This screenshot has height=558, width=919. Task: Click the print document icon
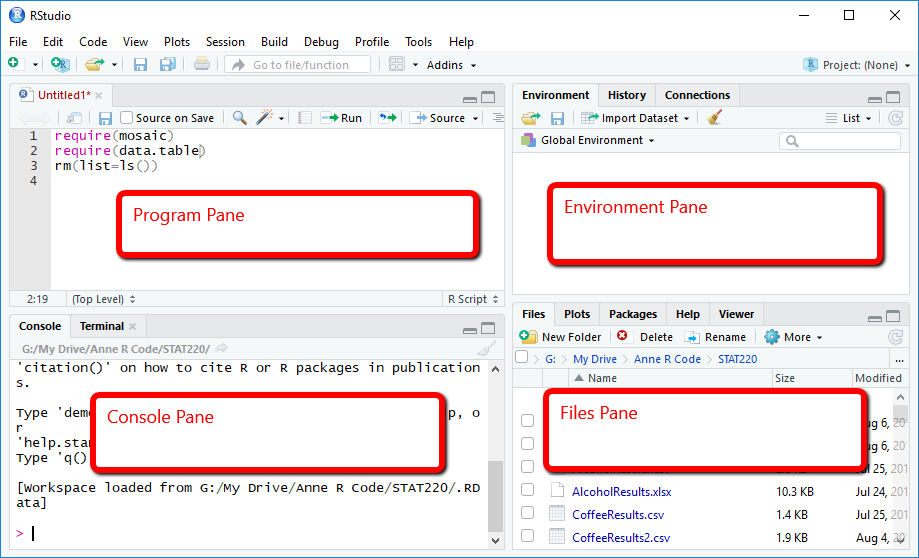202,65
